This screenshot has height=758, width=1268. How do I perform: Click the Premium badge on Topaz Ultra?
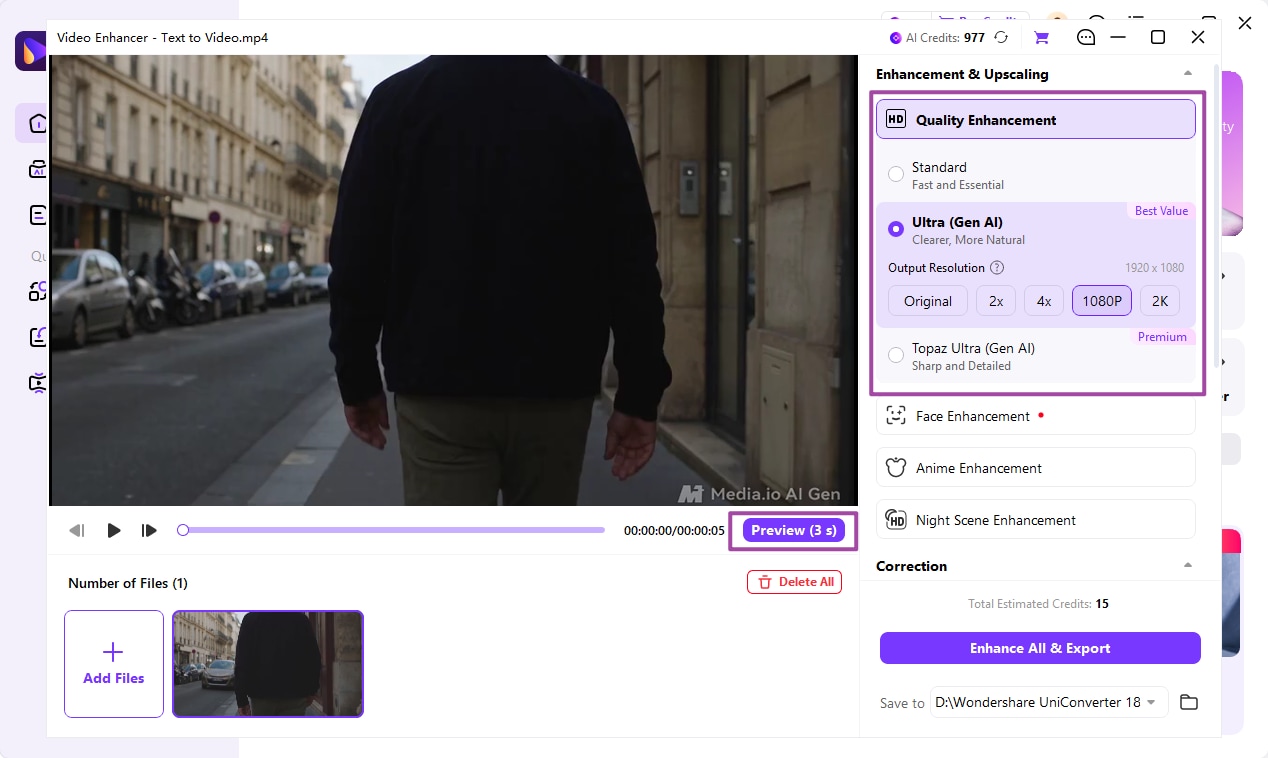(1162, 337)
